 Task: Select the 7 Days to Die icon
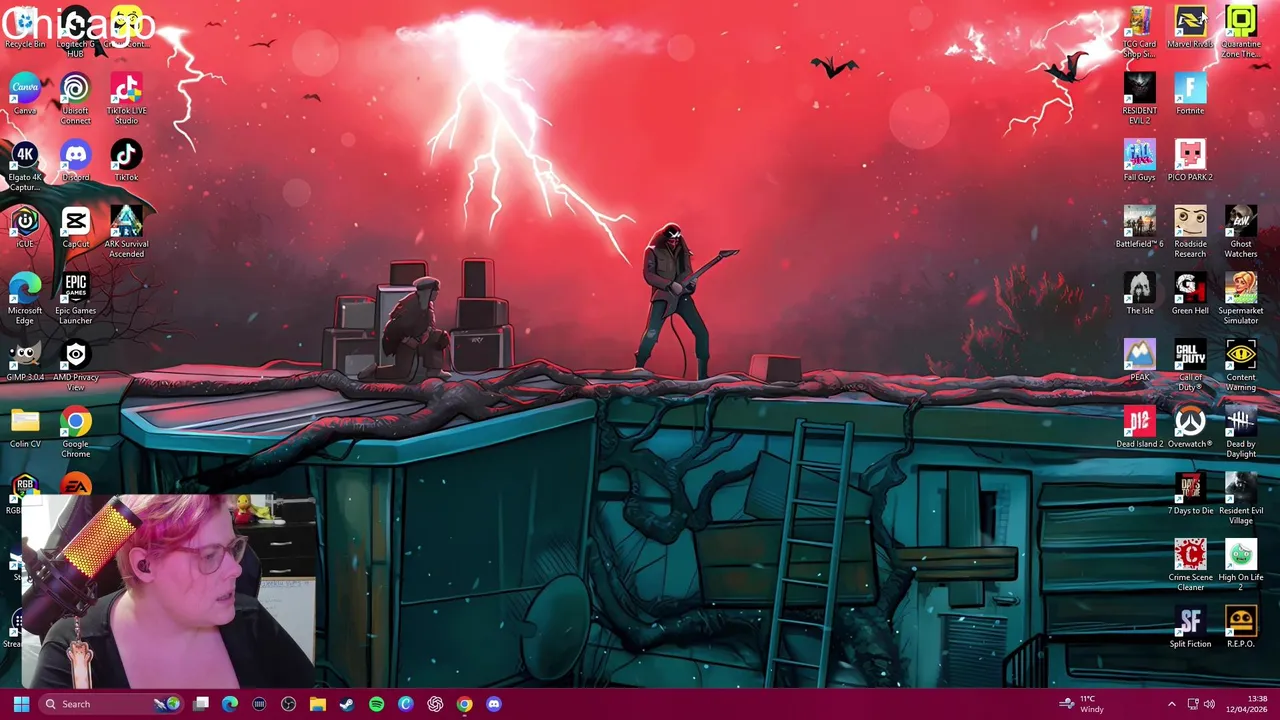click(1190, 494)
